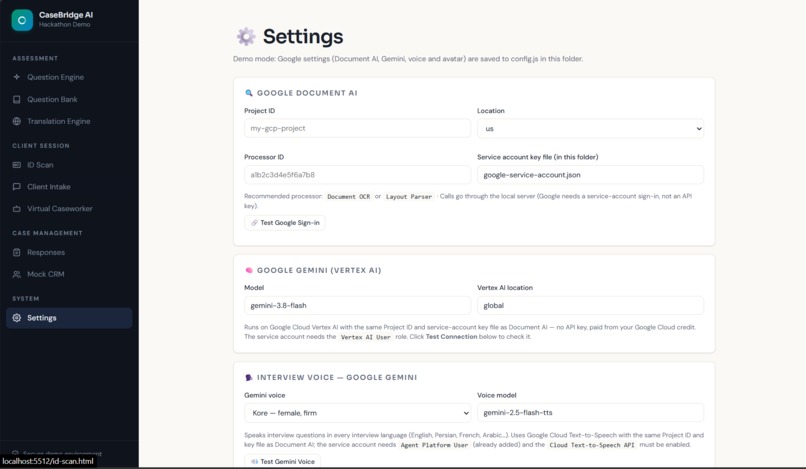This screenshot has height=469, width=806.
Task: Click the Cloud Text-to-Speech API label
Action: click(592, 445)
